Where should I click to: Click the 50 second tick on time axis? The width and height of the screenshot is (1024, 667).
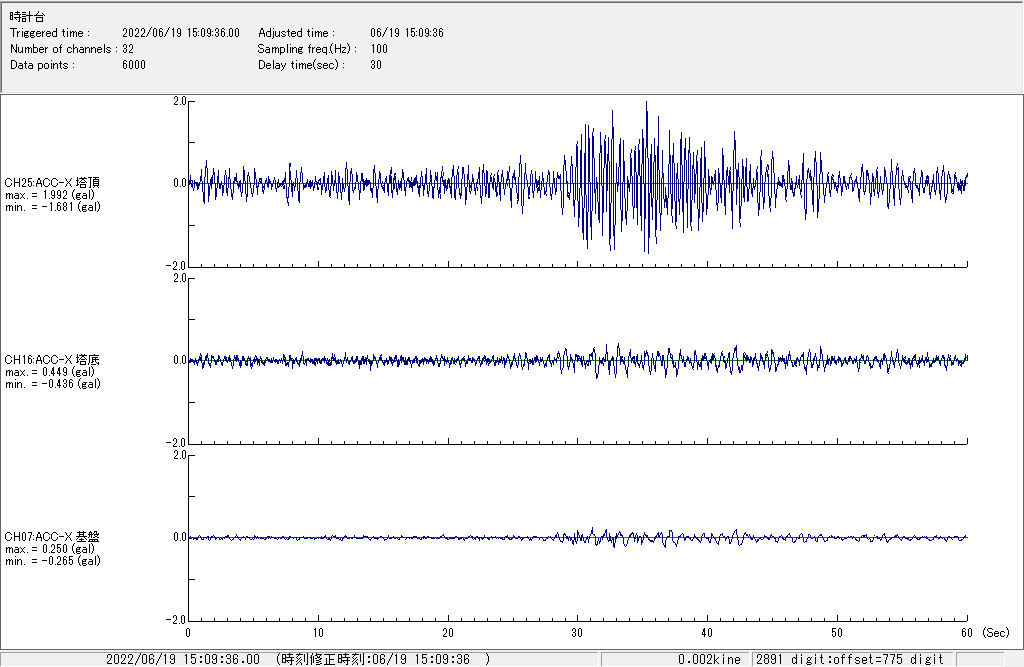[837, 633]
